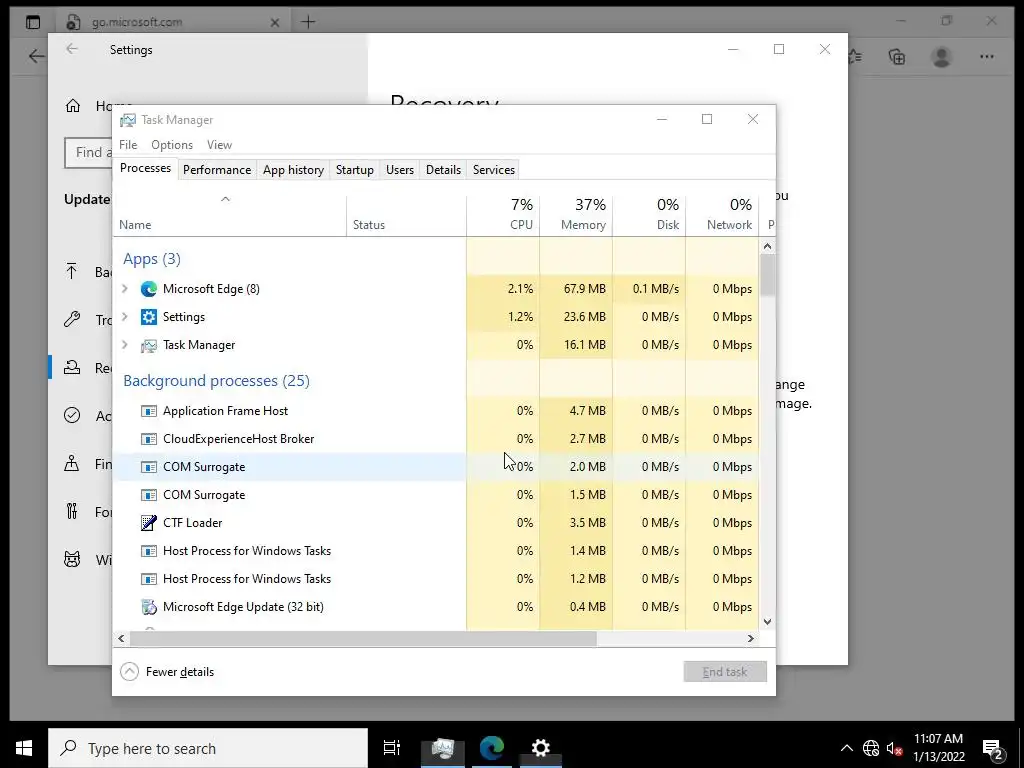Click the taskbar search box

point(208,748)
